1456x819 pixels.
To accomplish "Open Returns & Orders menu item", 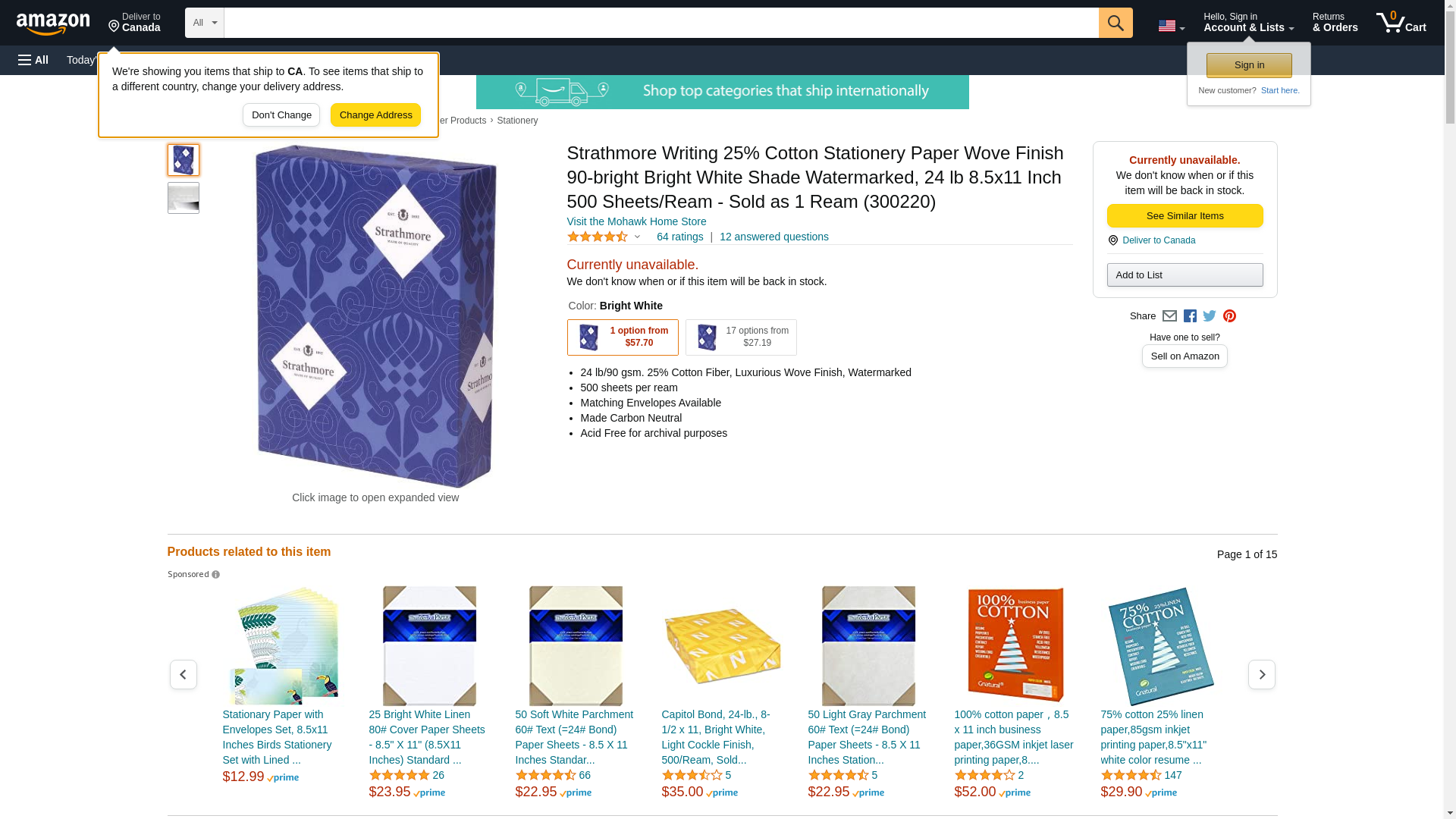I will (x=1335, y=23).
